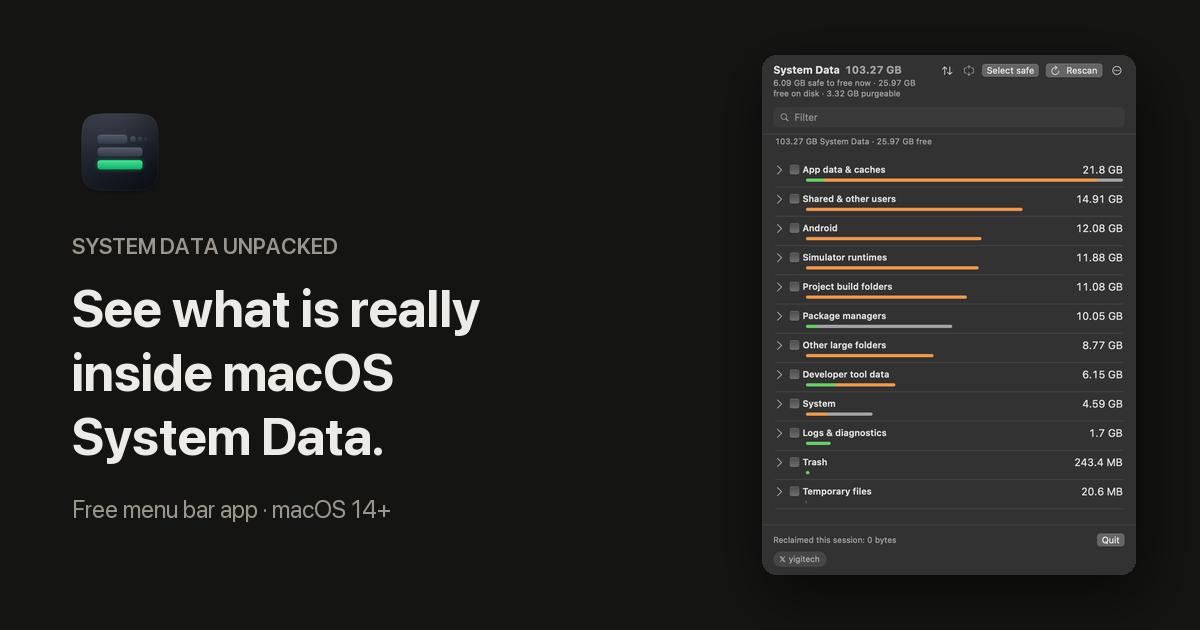The width and height of the screenshot is (1200, 630).
Task: Click the 'Project build folders' label
Action: click(x=847, y=287)
